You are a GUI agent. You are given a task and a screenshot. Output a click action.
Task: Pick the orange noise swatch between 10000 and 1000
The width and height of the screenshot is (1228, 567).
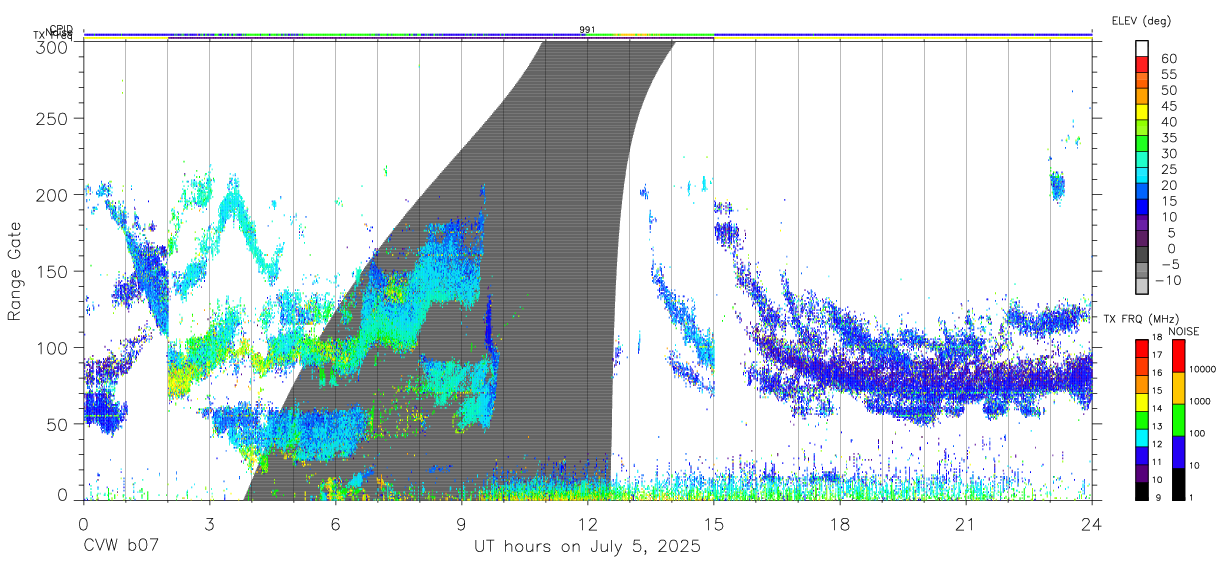[x=1178, y=387]
